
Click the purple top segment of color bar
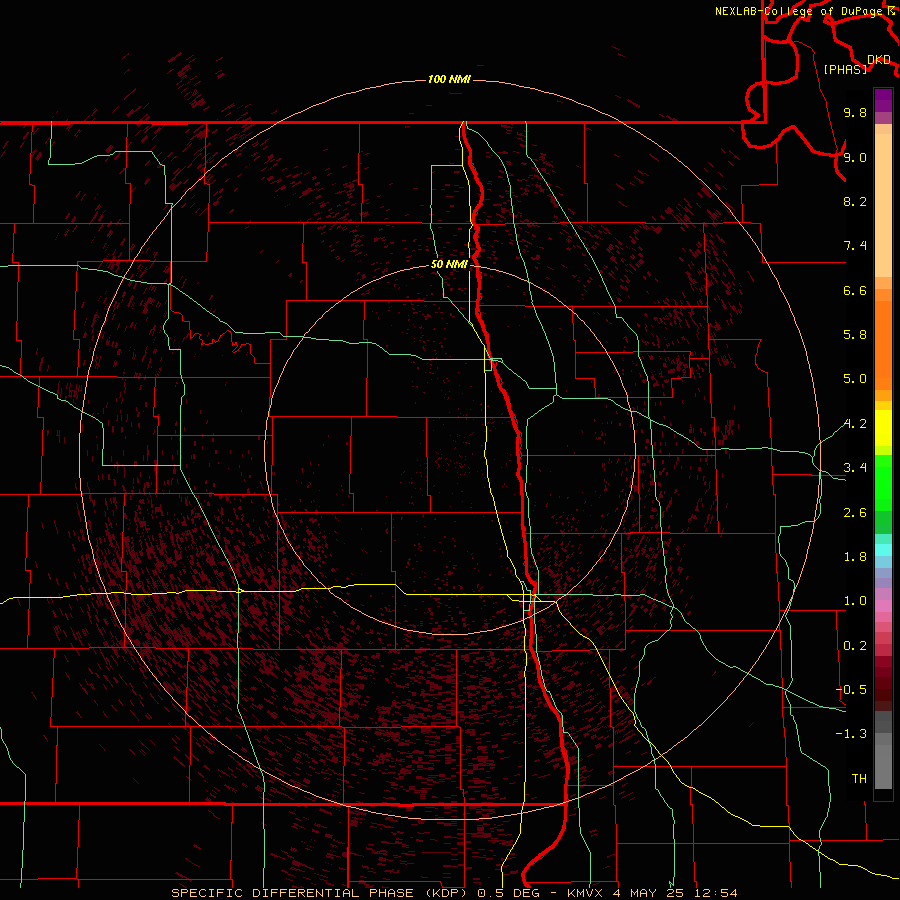point(883,100)
